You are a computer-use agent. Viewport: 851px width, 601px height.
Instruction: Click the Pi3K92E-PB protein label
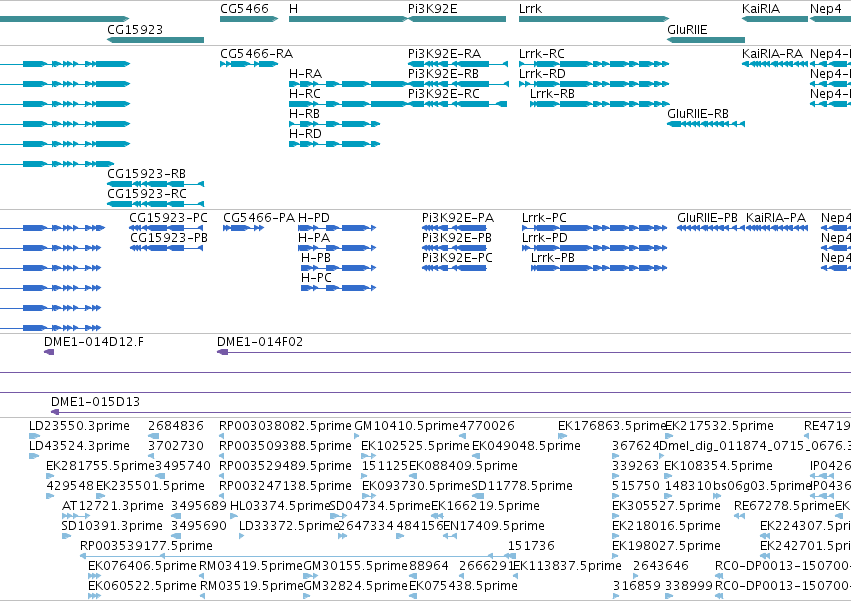457,238
